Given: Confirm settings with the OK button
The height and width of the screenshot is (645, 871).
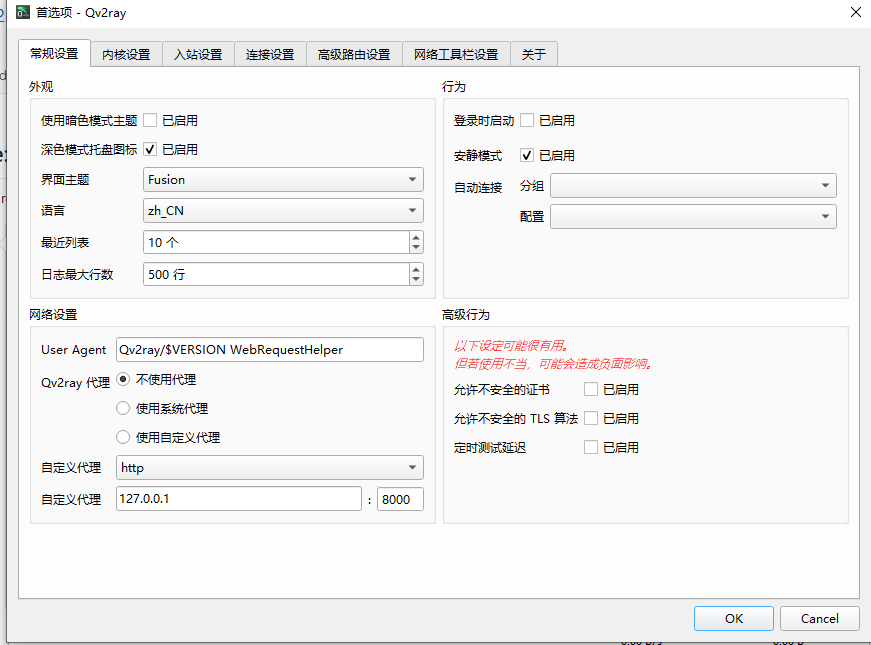Looking at the screenshot, I should coord(734,618).
